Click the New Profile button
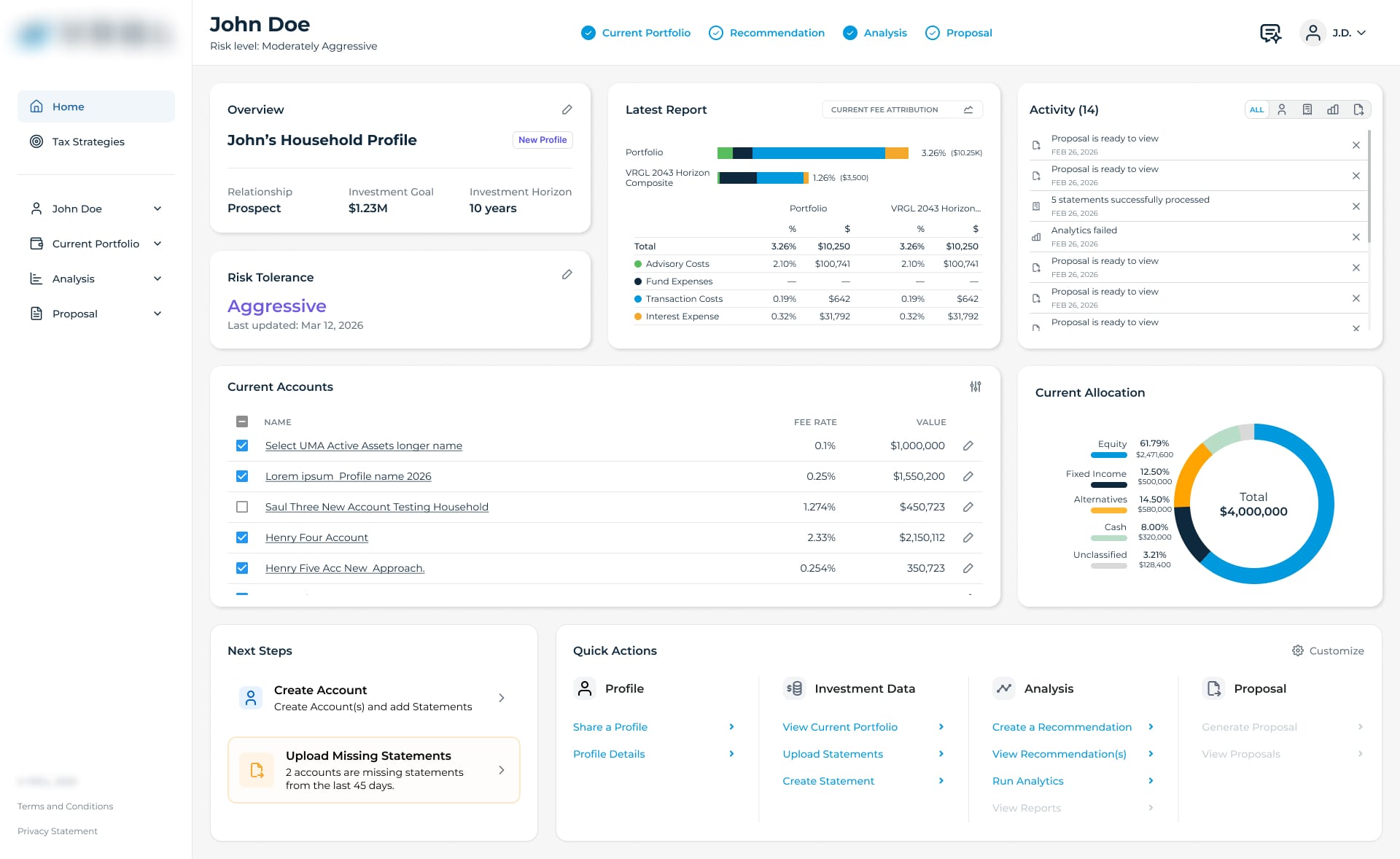Screen dimensions: 1400x859 (542, 140)
